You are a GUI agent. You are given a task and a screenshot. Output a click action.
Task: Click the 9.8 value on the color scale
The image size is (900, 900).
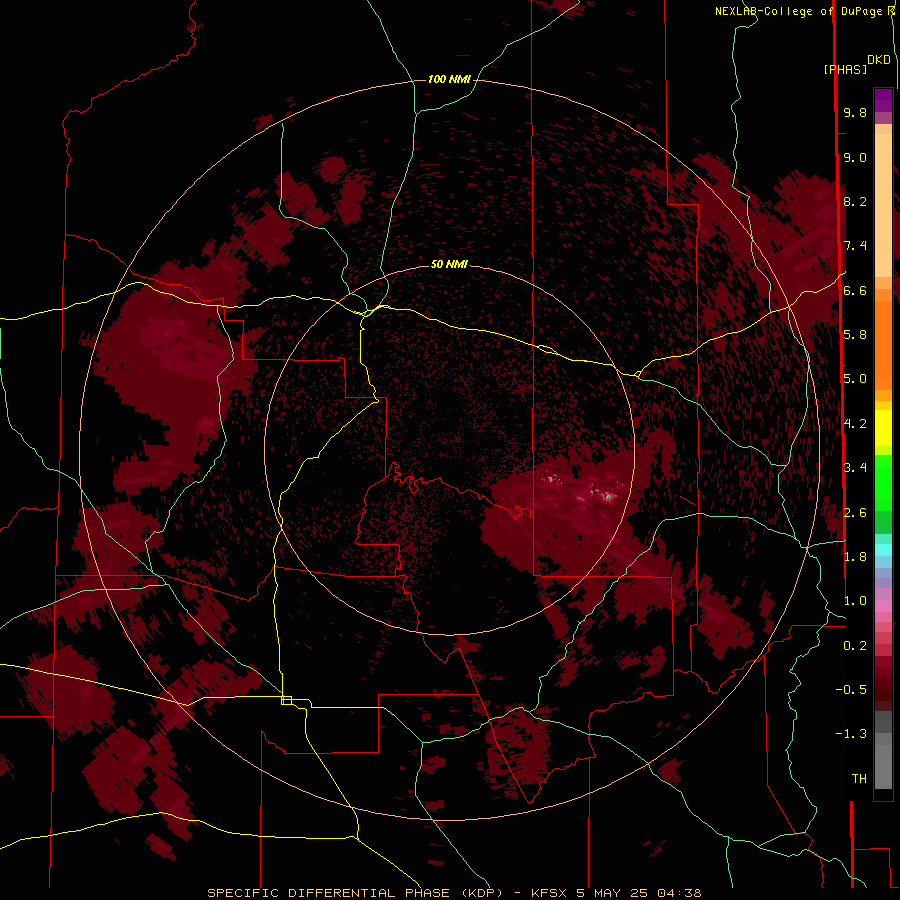[x=855, y=113]
